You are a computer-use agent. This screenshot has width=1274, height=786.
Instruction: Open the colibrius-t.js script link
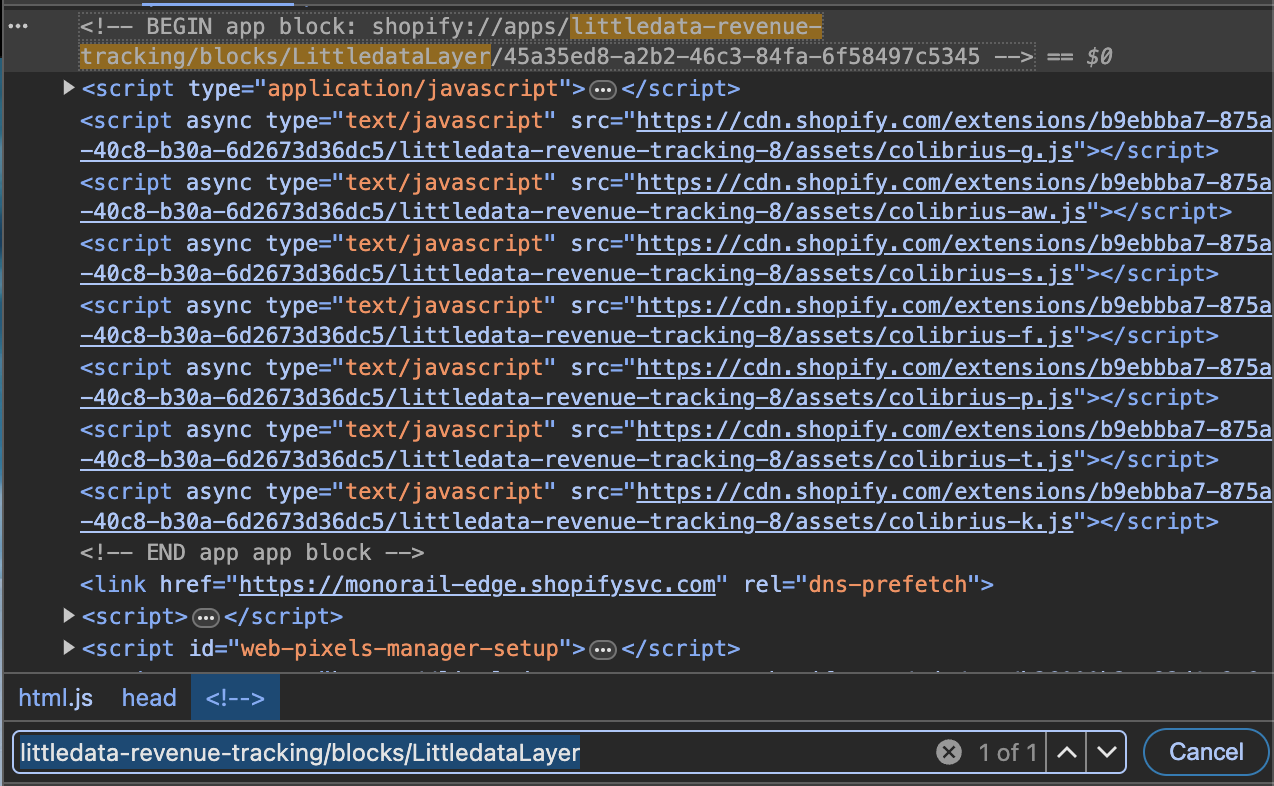pos(676,446)
